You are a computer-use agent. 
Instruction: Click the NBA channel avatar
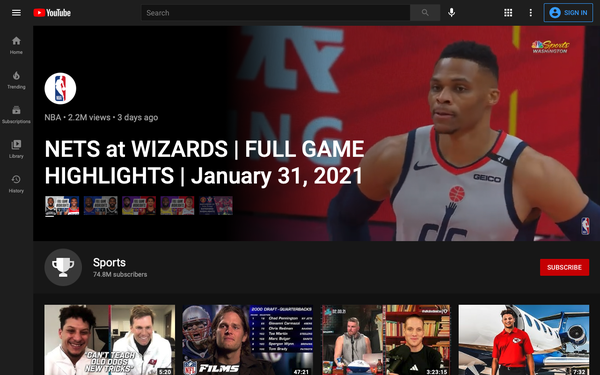click(60, 88)
